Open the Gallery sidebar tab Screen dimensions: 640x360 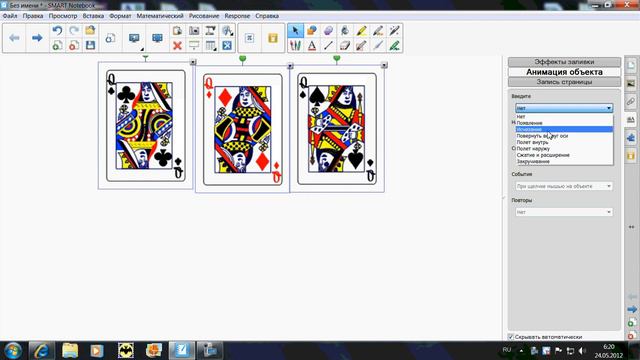631,84
